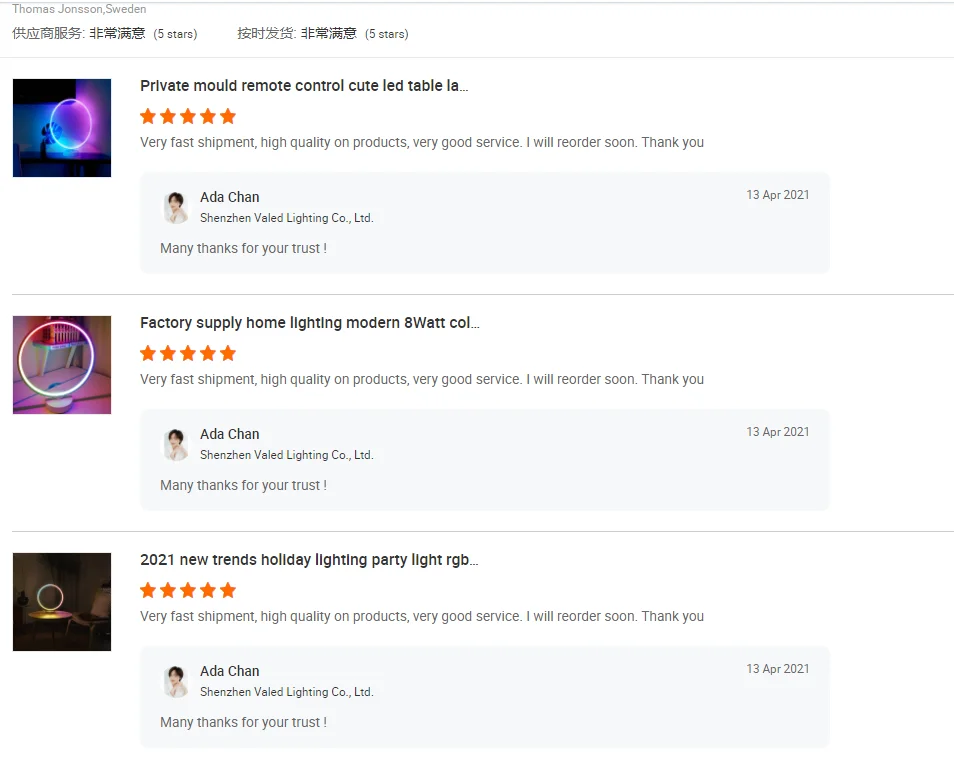
Task: Click Ada Chan's avatar in the Private mould review
Action: click(x=177, y=207)
